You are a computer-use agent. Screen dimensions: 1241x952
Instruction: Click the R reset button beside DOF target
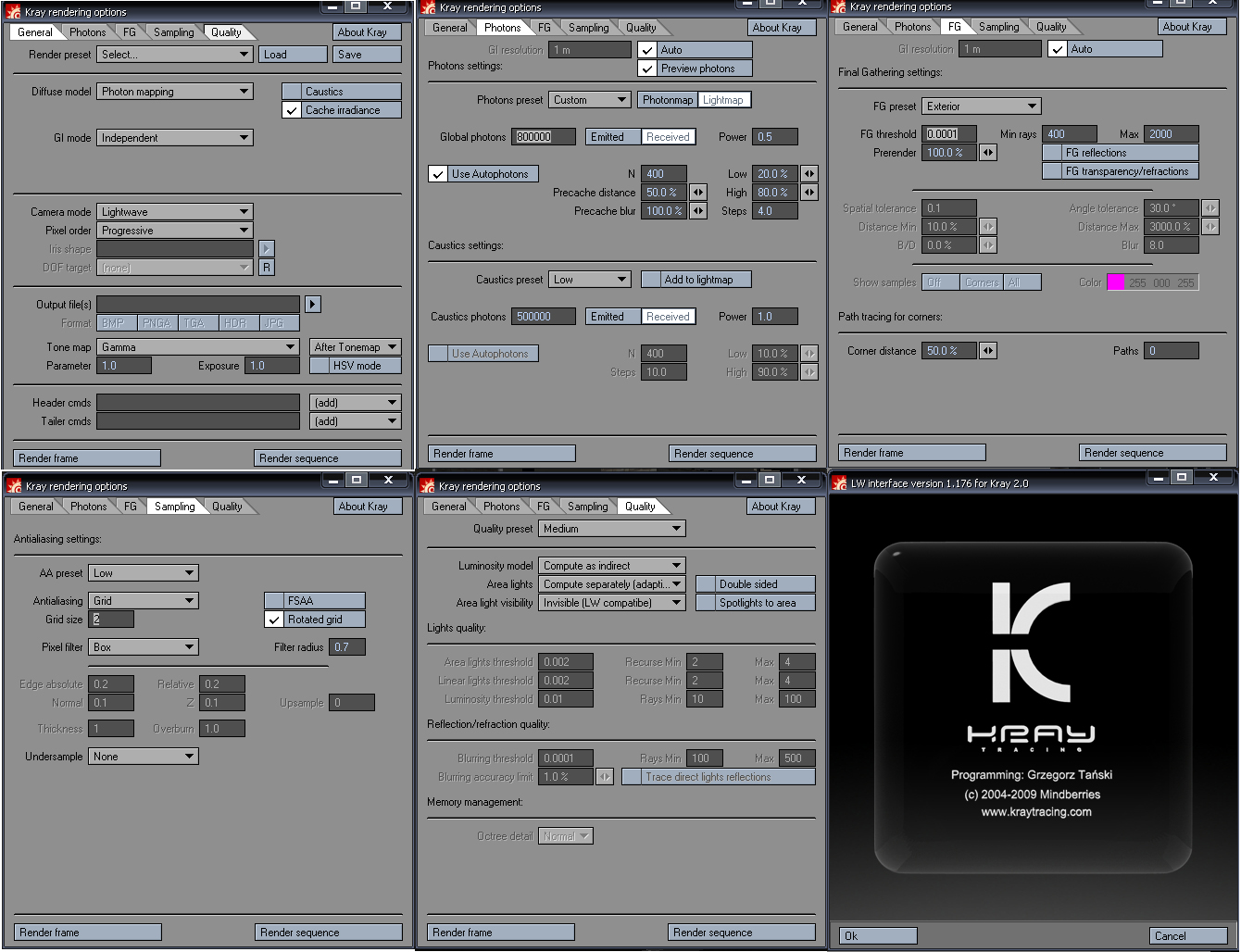click(267, 268)
